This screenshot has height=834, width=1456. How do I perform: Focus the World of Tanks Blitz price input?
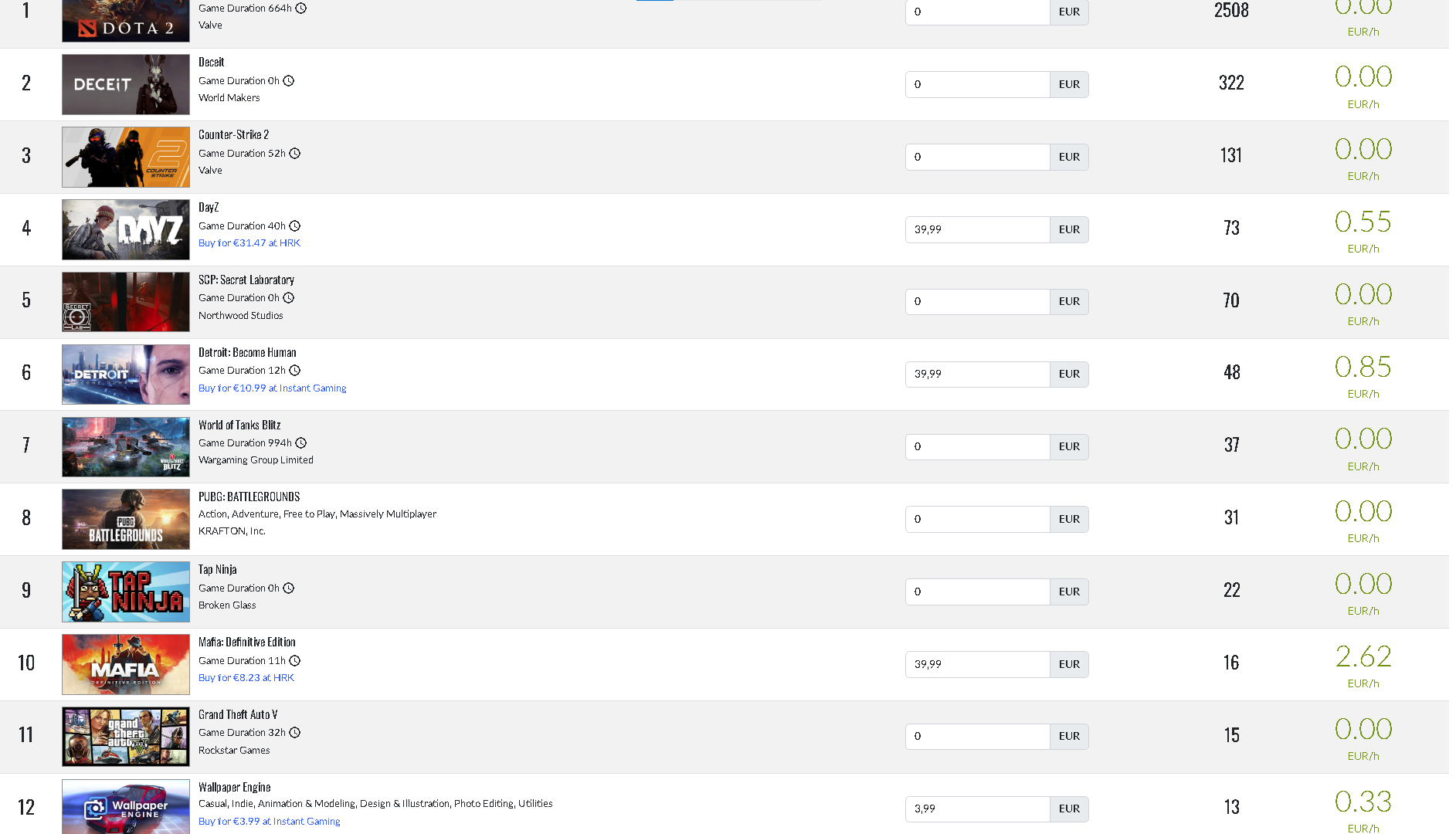tap(978, 447)
